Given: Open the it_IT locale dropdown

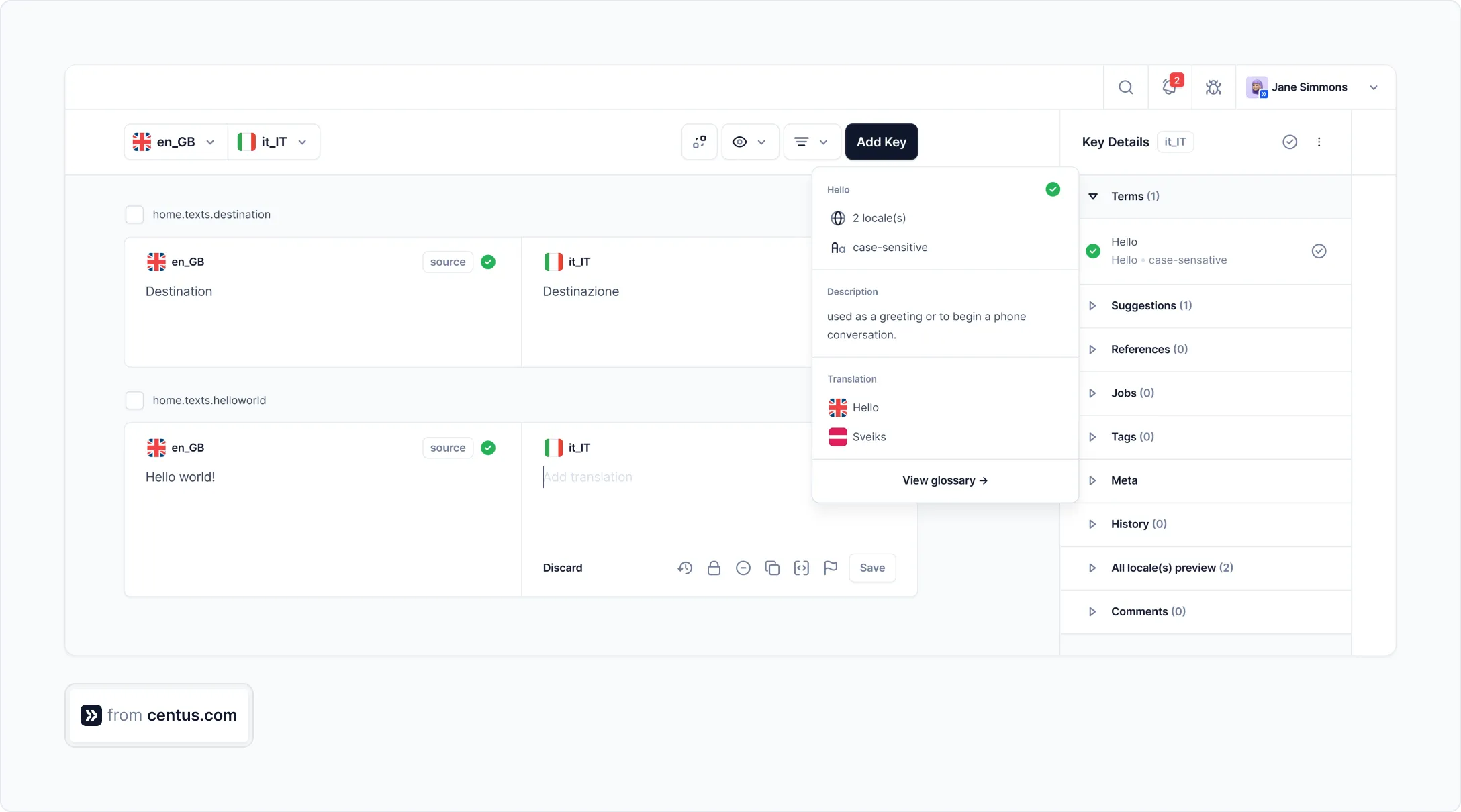Looking at the screenshot, I should tap(273, 142).
